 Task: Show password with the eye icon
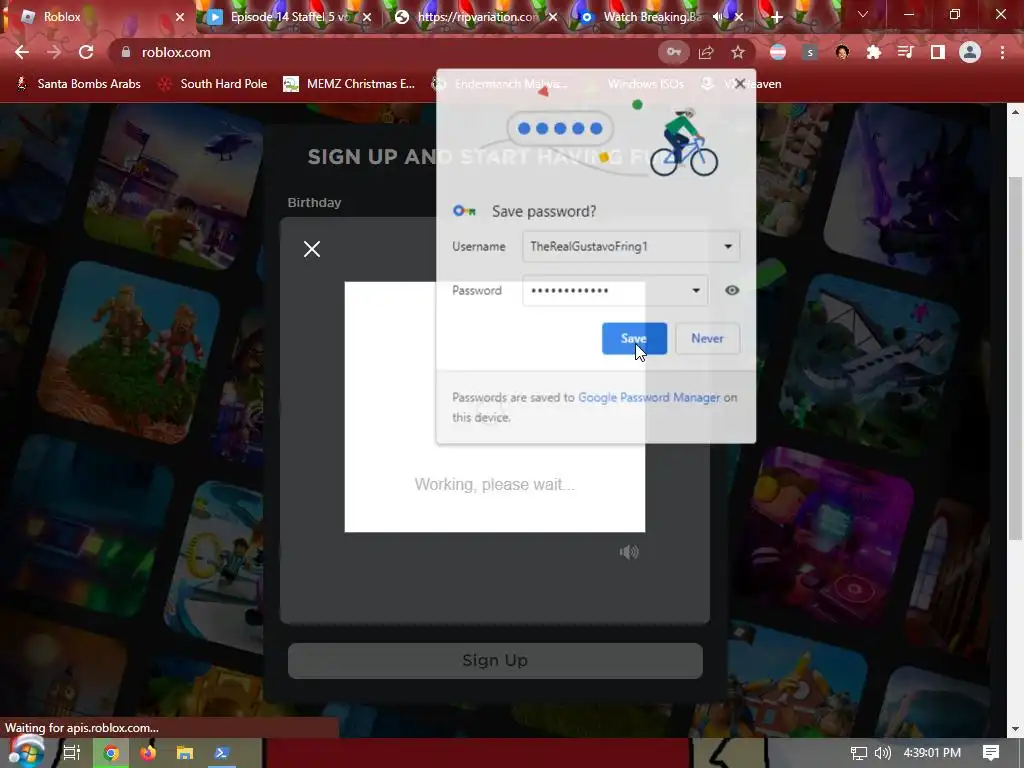coord(732,291)
